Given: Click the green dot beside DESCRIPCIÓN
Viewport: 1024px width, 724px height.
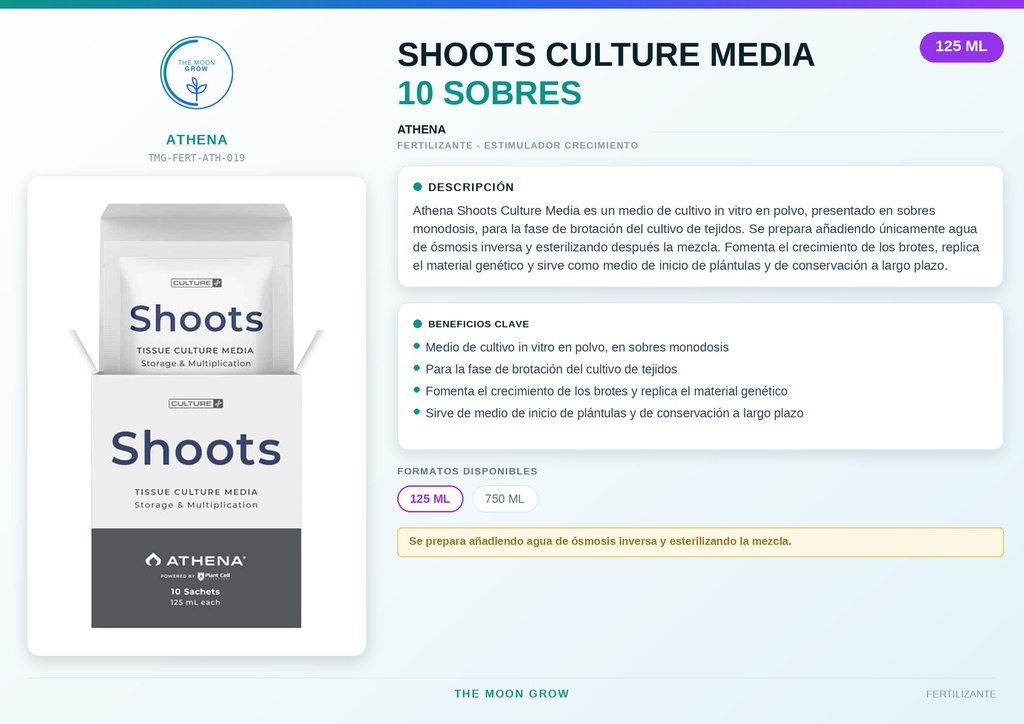Looking at the screenshot, I should pyautogui.click(x=417, y=187).
